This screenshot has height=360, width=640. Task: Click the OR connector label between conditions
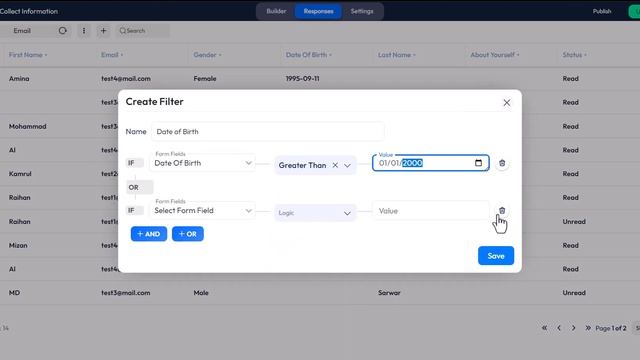(x=140, y=187)
